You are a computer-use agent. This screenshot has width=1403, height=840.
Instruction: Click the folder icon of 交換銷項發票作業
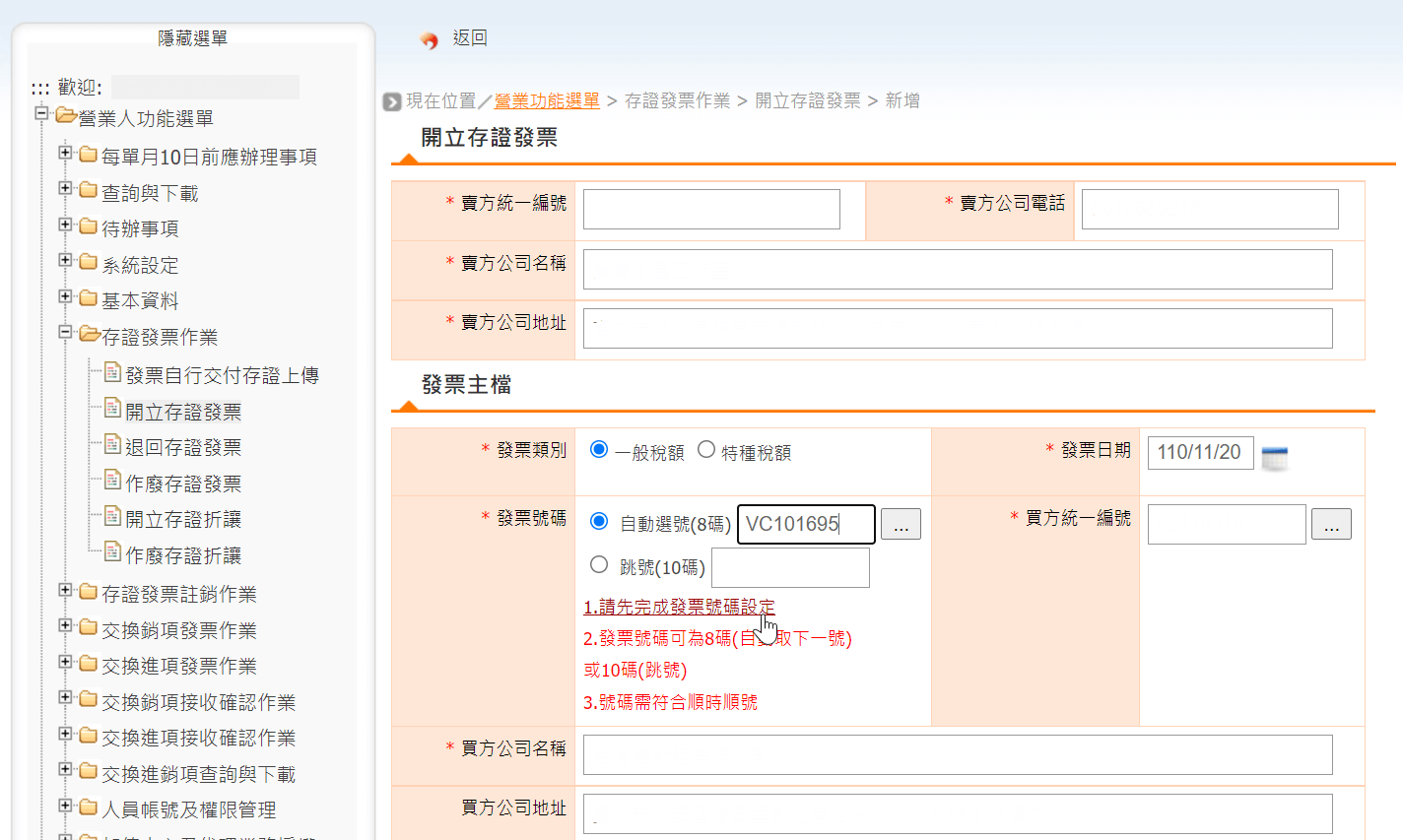89,628
